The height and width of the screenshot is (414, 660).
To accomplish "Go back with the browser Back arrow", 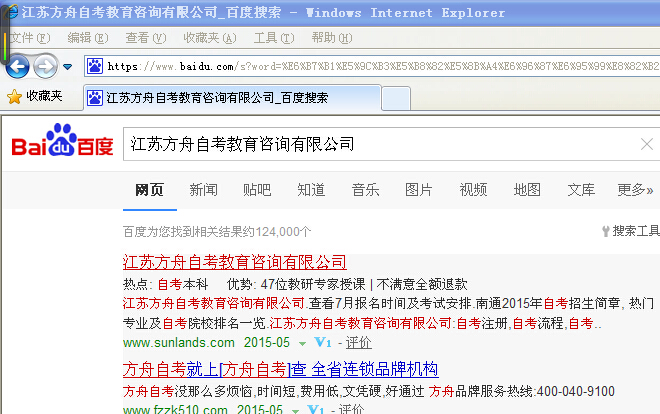I will coord(17,66).
